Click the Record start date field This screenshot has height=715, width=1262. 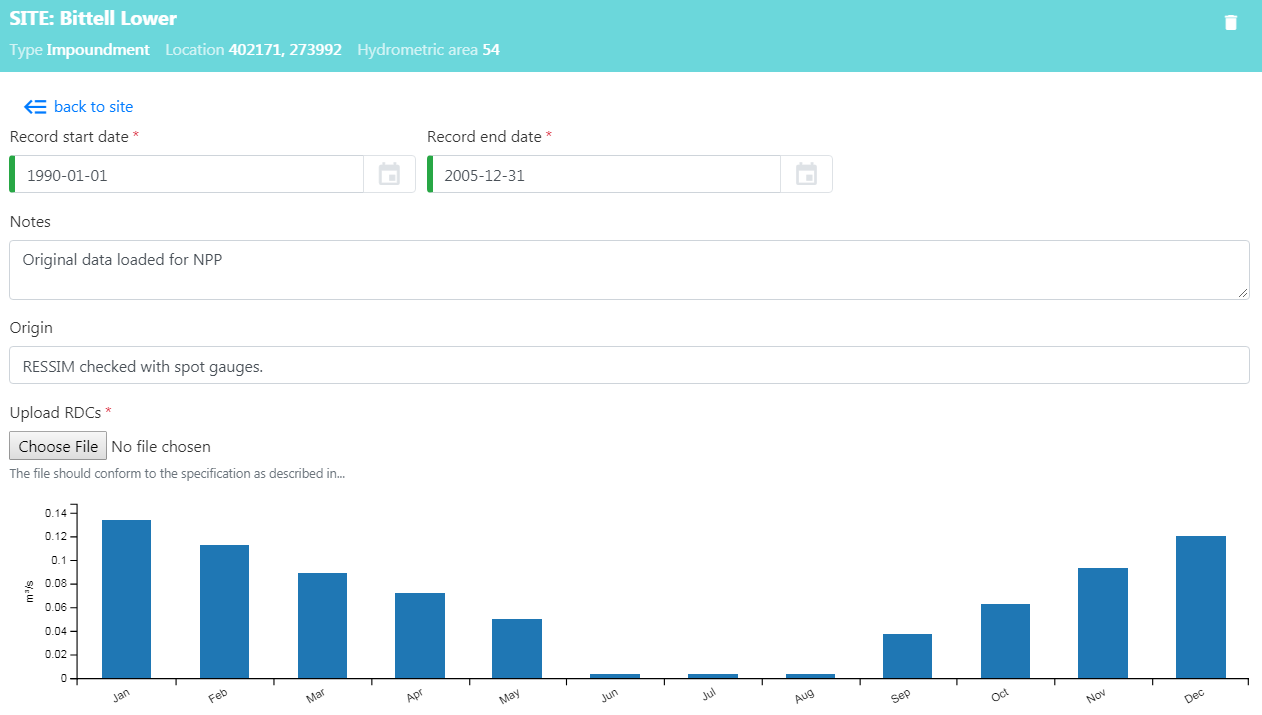(190, 175)
